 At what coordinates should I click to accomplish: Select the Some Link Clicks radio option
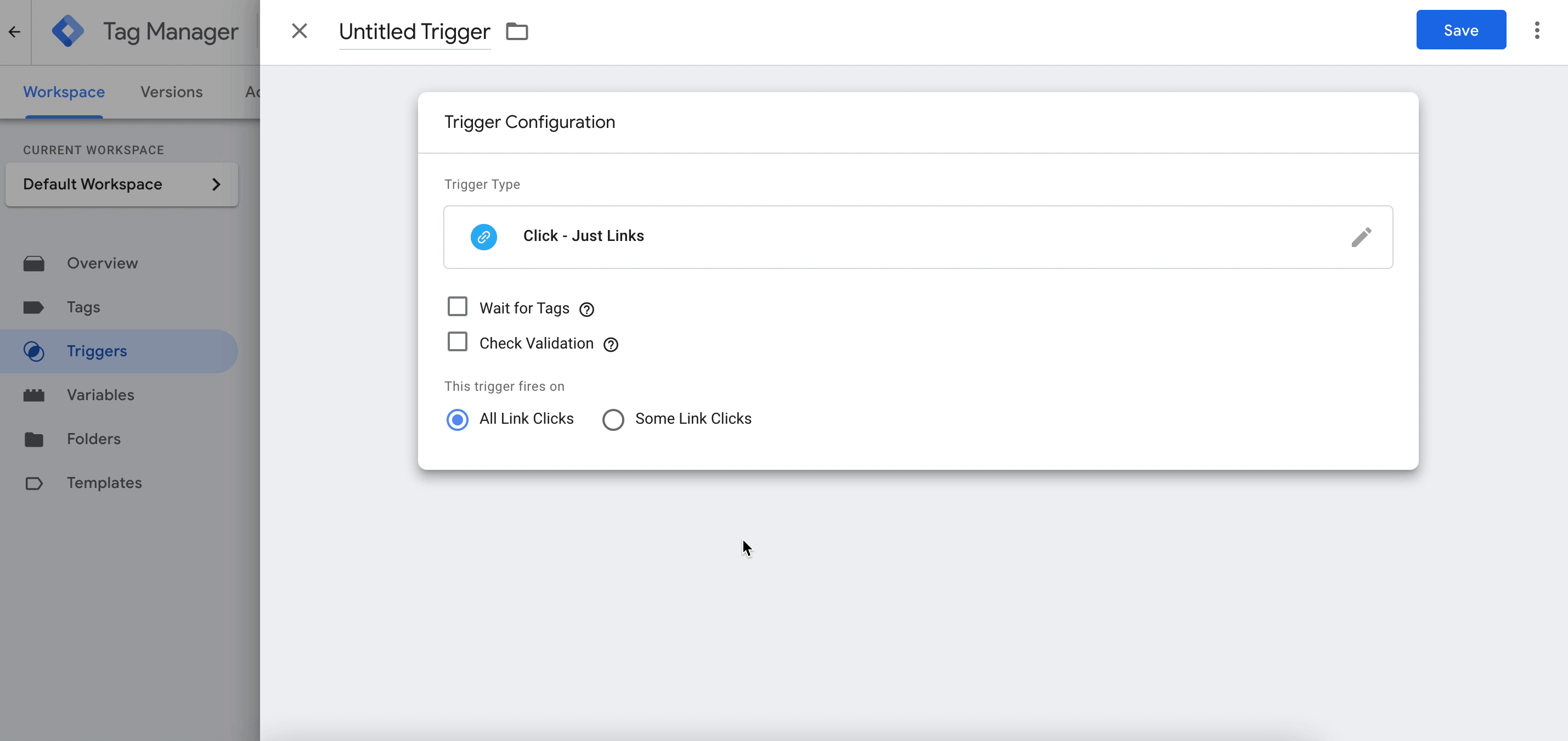(613, 419)
